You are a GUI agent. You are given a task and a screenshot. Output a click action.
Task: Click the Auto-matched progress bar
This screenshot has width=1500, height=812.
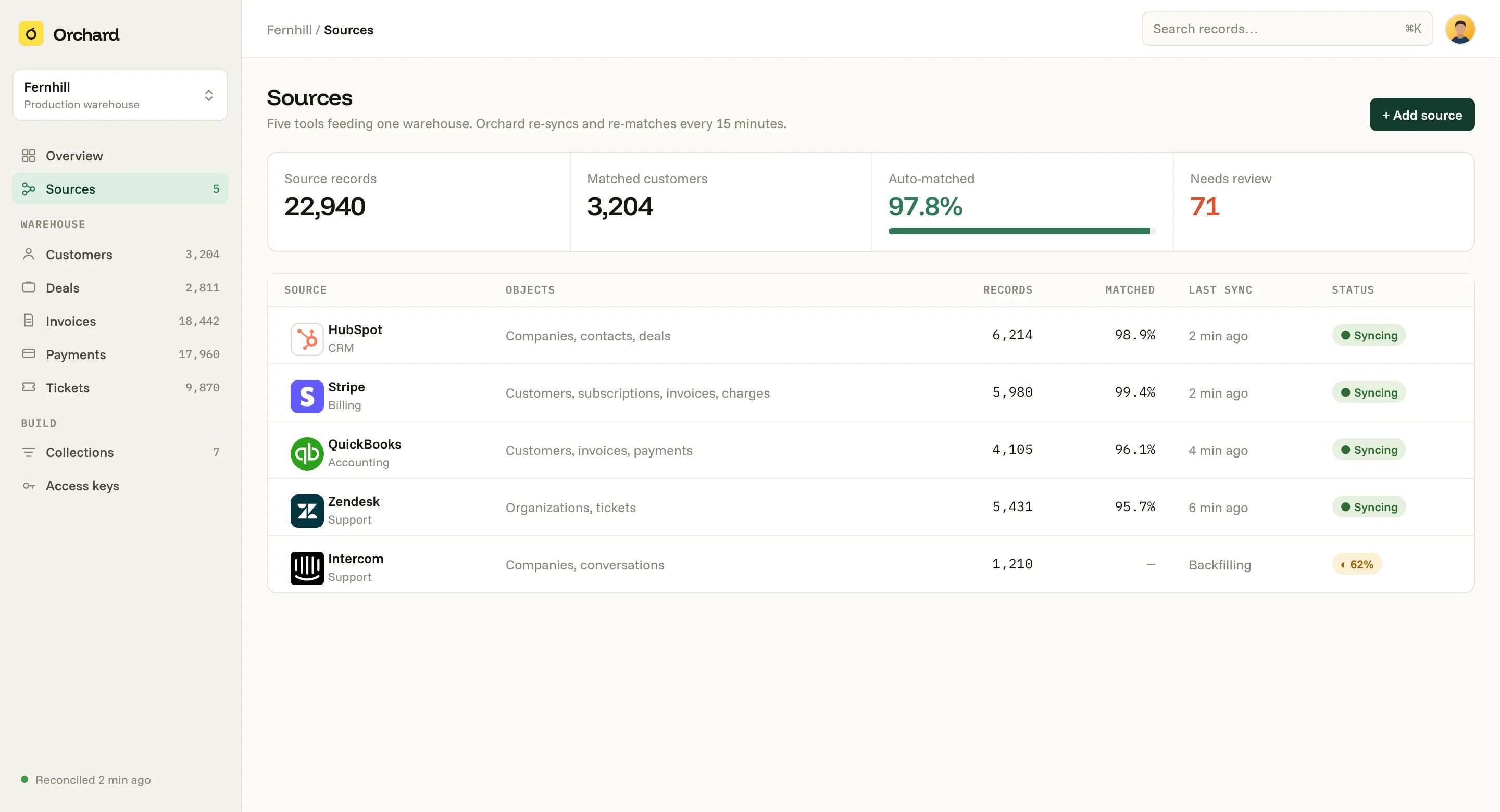[x=1021, y=231]
